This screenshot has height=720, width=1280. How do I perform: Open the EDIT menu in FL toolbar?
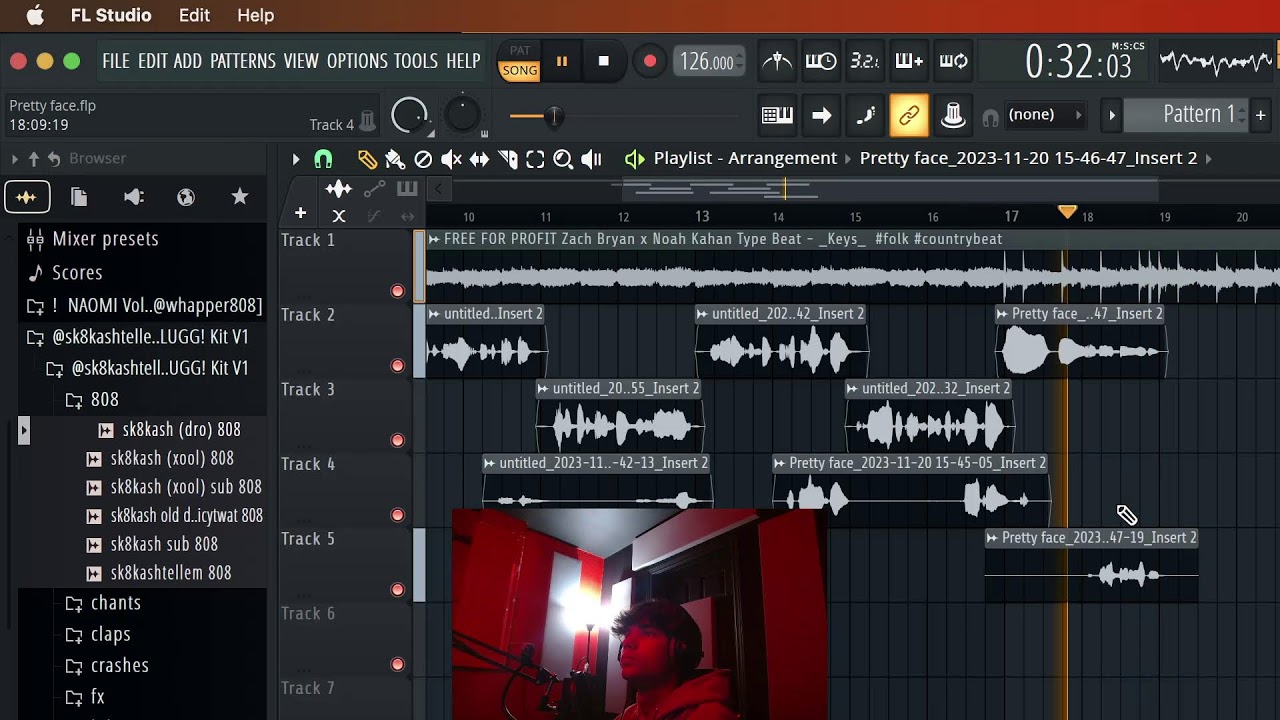click(153, 61)
